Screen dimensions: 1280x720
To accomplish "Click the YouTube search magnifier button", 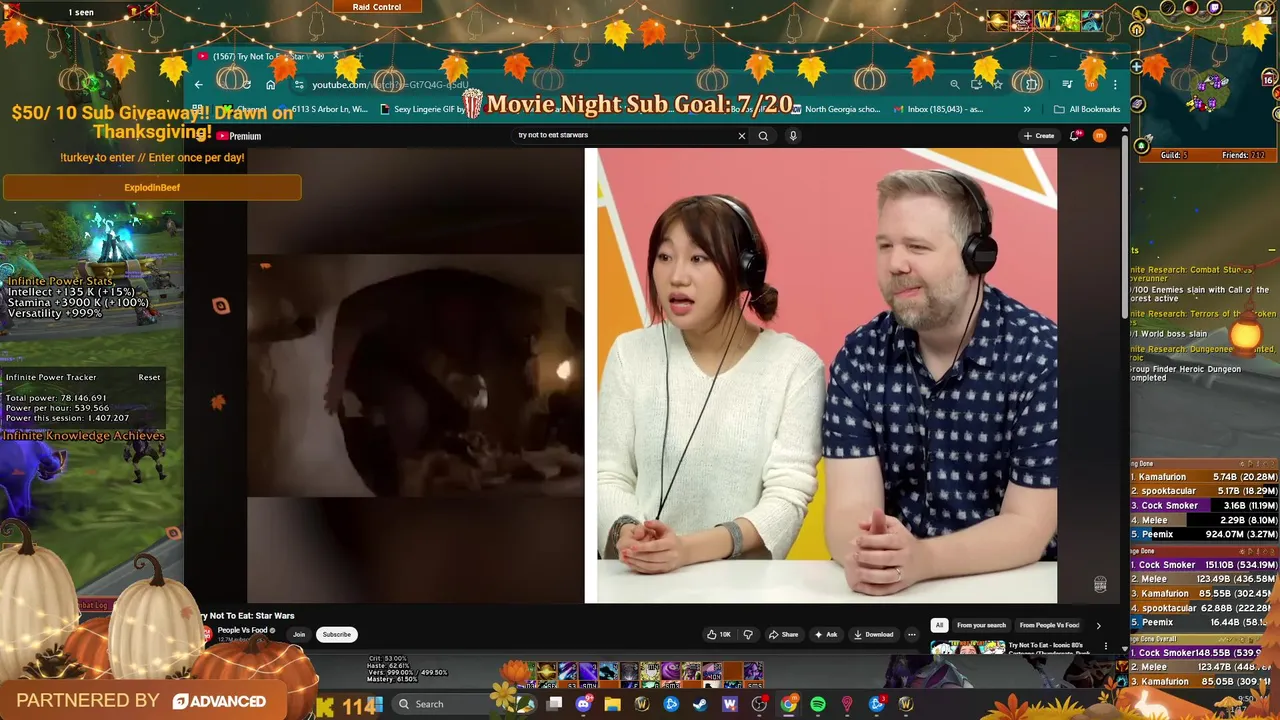I will click(x=763, y=136).
